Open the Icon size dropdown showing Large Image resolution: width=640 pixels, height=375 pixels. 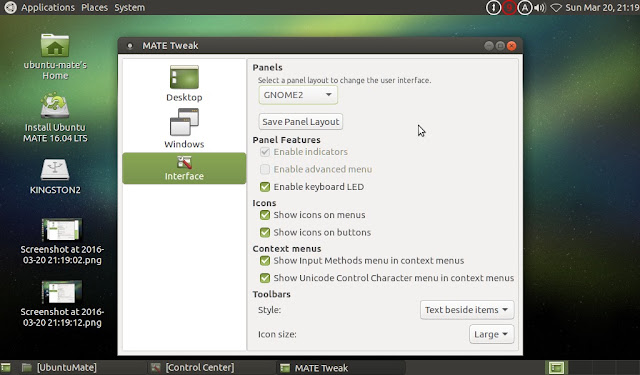coord(491,335)
